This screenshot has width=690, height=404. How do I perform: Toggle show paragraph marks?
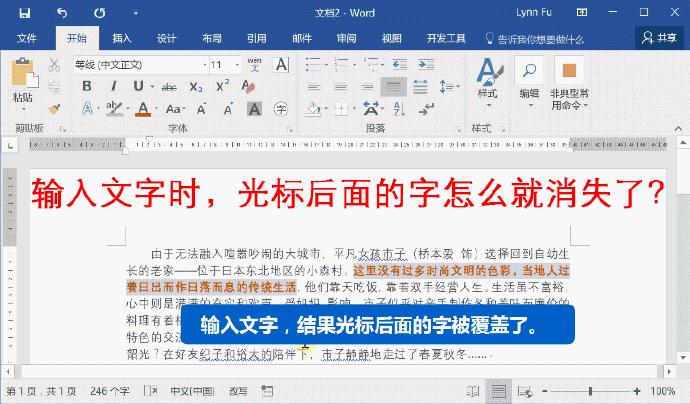(426, 109)
